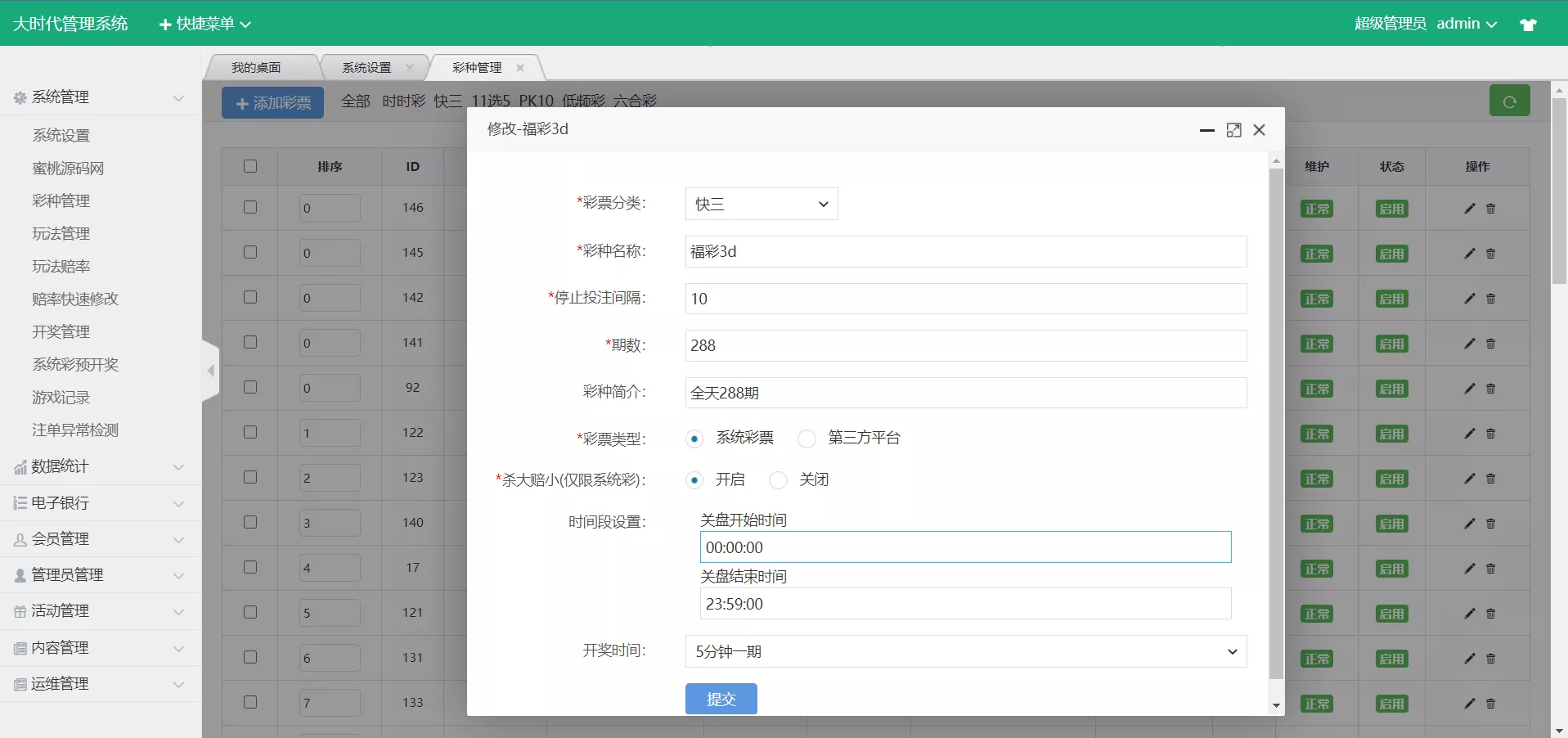
Task: Choose 关闭 for 杀大赔小 option
Action: 777,480
